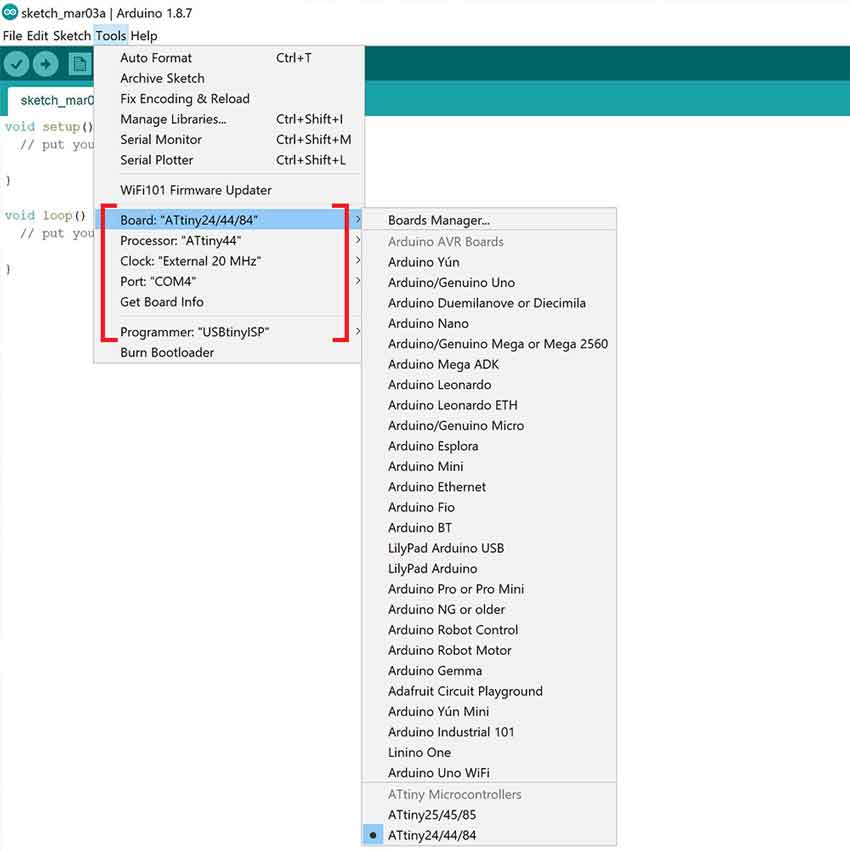The width and height of the screenshot is (850, 850).
Task: Click the New sketch toolbar icon
Action: (80, 65)
